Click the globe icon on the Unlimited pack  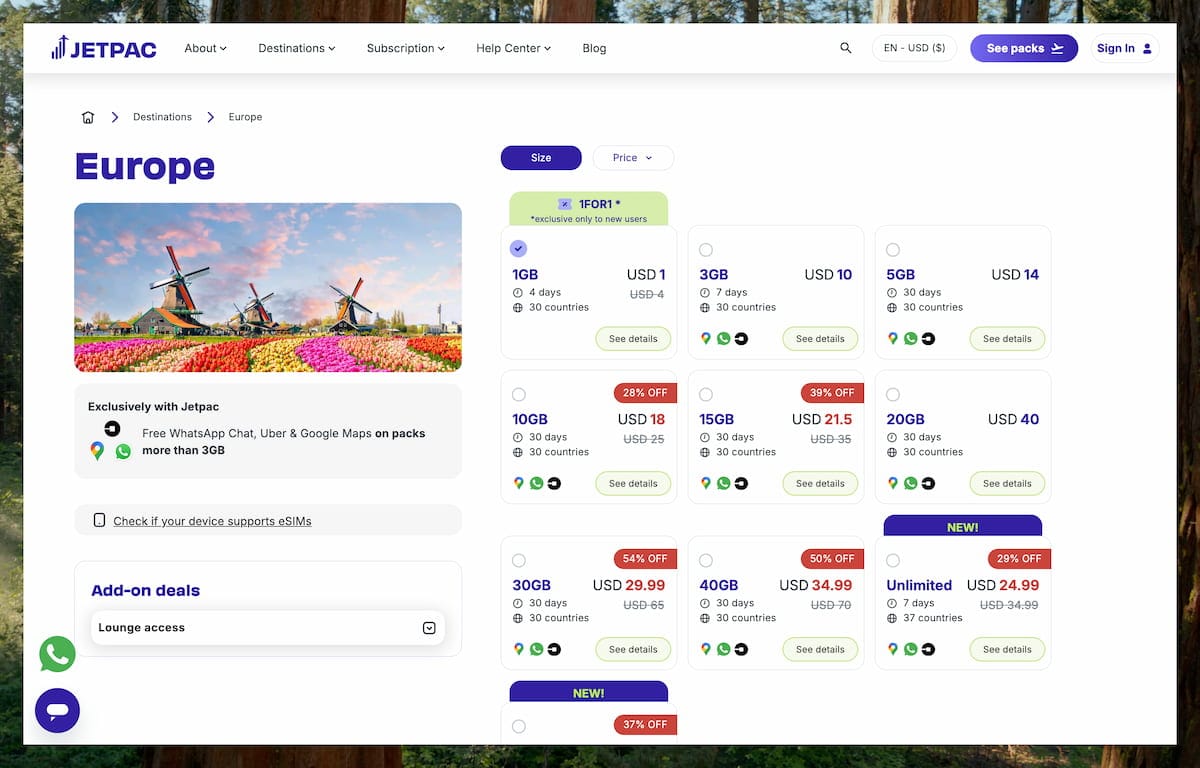click(892, 618)
